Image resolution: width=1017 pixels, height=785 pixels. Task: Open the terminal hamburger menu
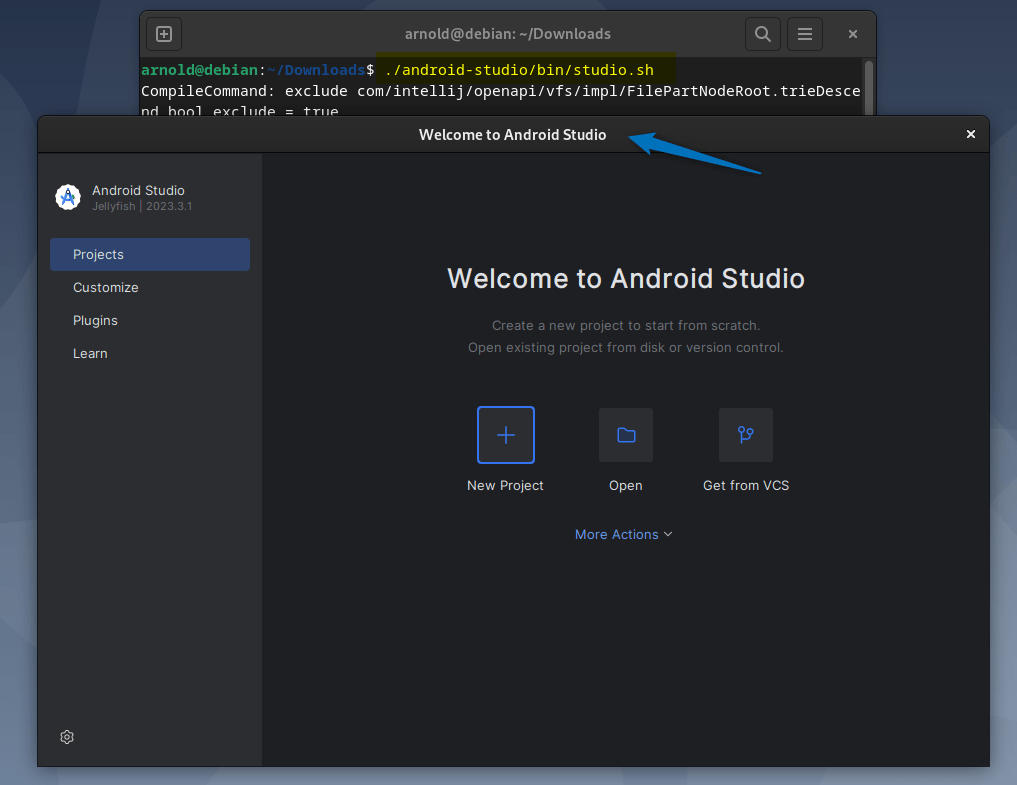click(804, 34)
